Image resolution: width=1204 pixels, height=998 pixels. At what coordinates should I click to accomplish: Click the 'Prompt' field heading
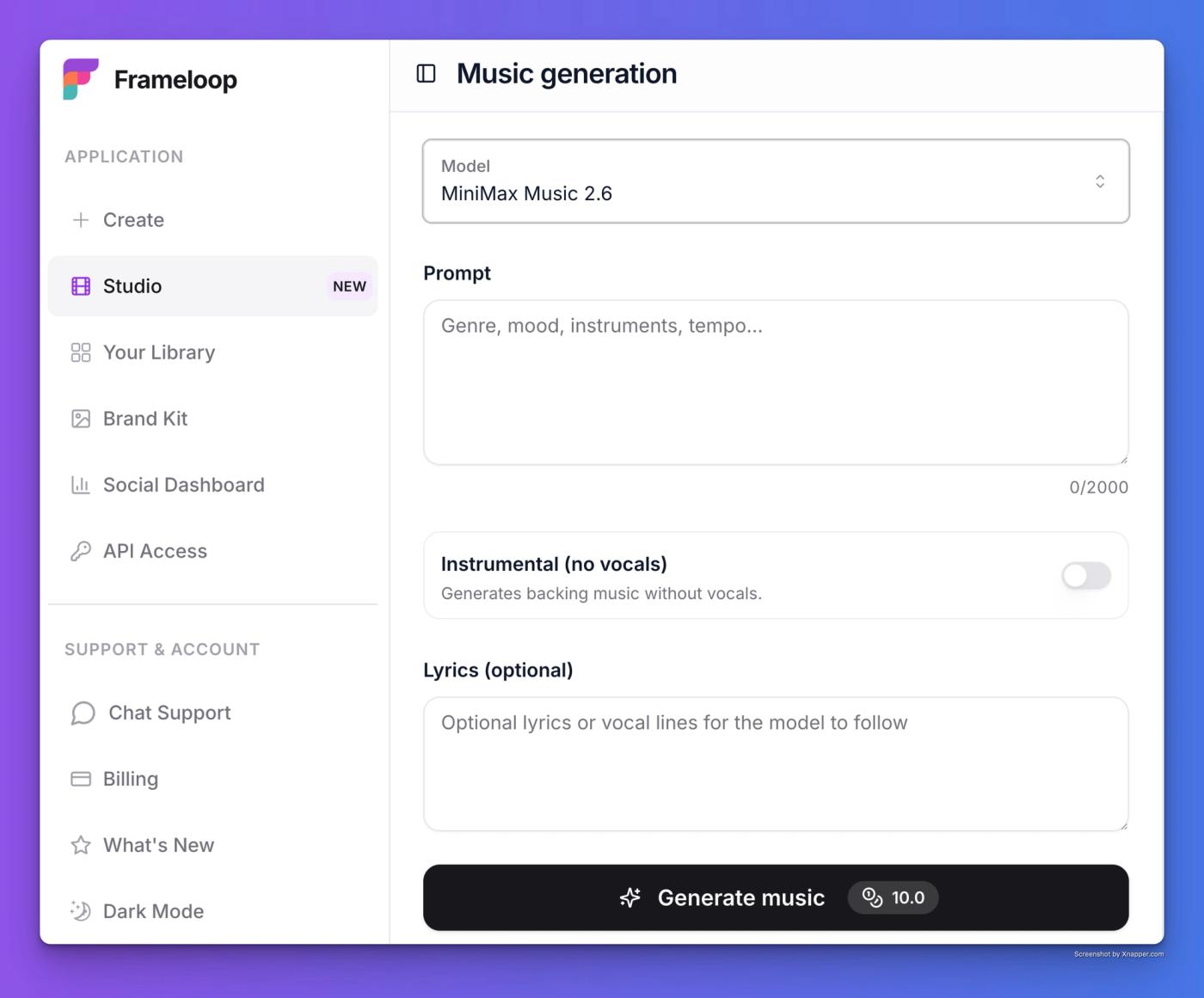point(457,273)
